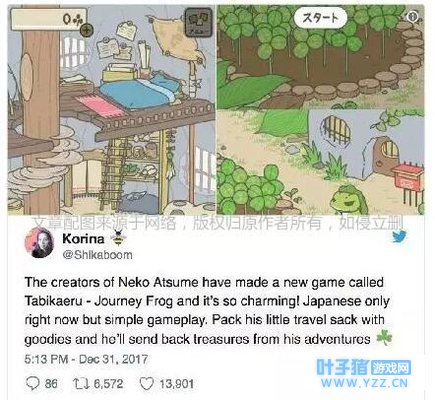Tap the スタート start button
Screen dimensions: 435x400
321,19
